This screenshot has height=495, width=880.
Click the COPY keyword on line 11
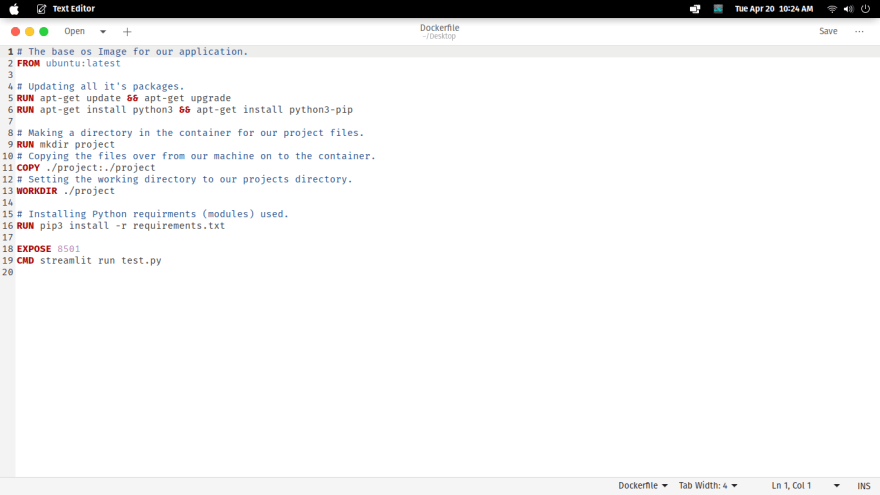click(x=28, y=168)
